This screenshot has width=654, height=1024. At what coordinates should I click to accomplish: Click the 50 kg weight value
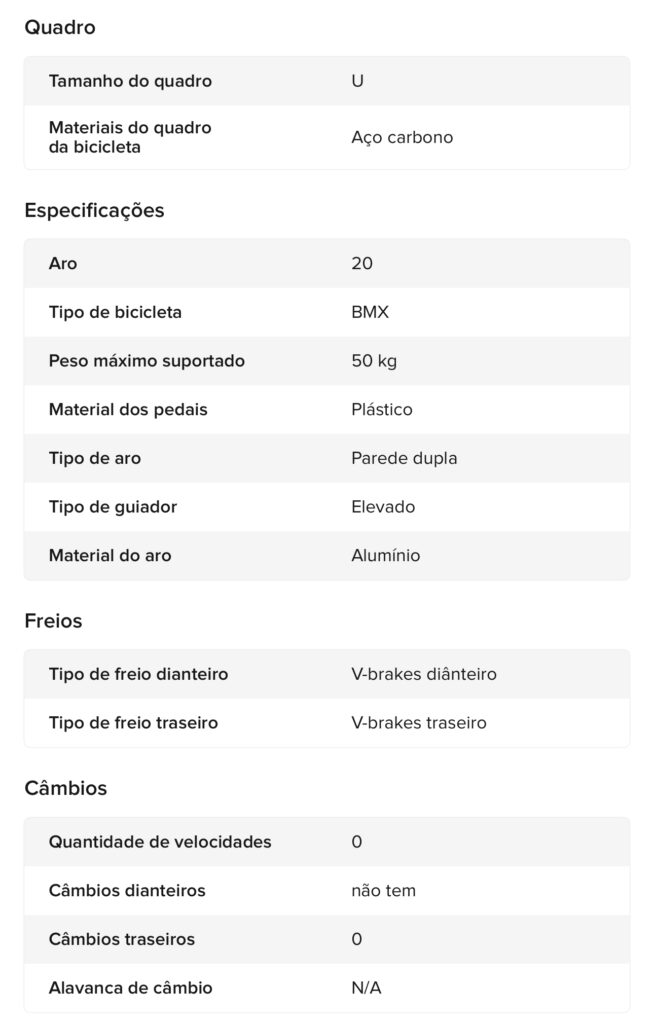(x=374, y=361)
